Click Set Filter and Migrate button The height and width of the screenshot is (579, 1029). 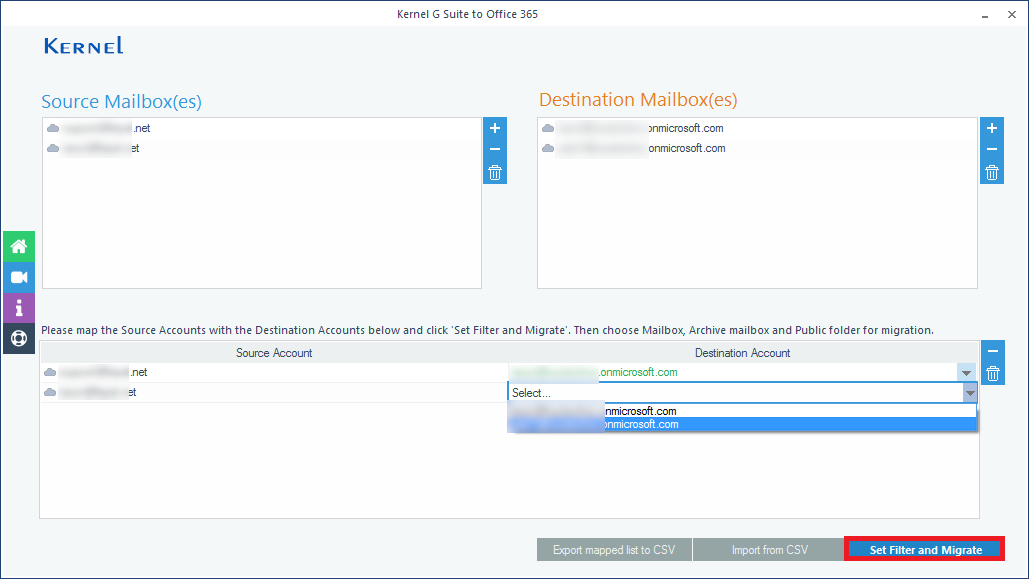[x=925, y=550]
